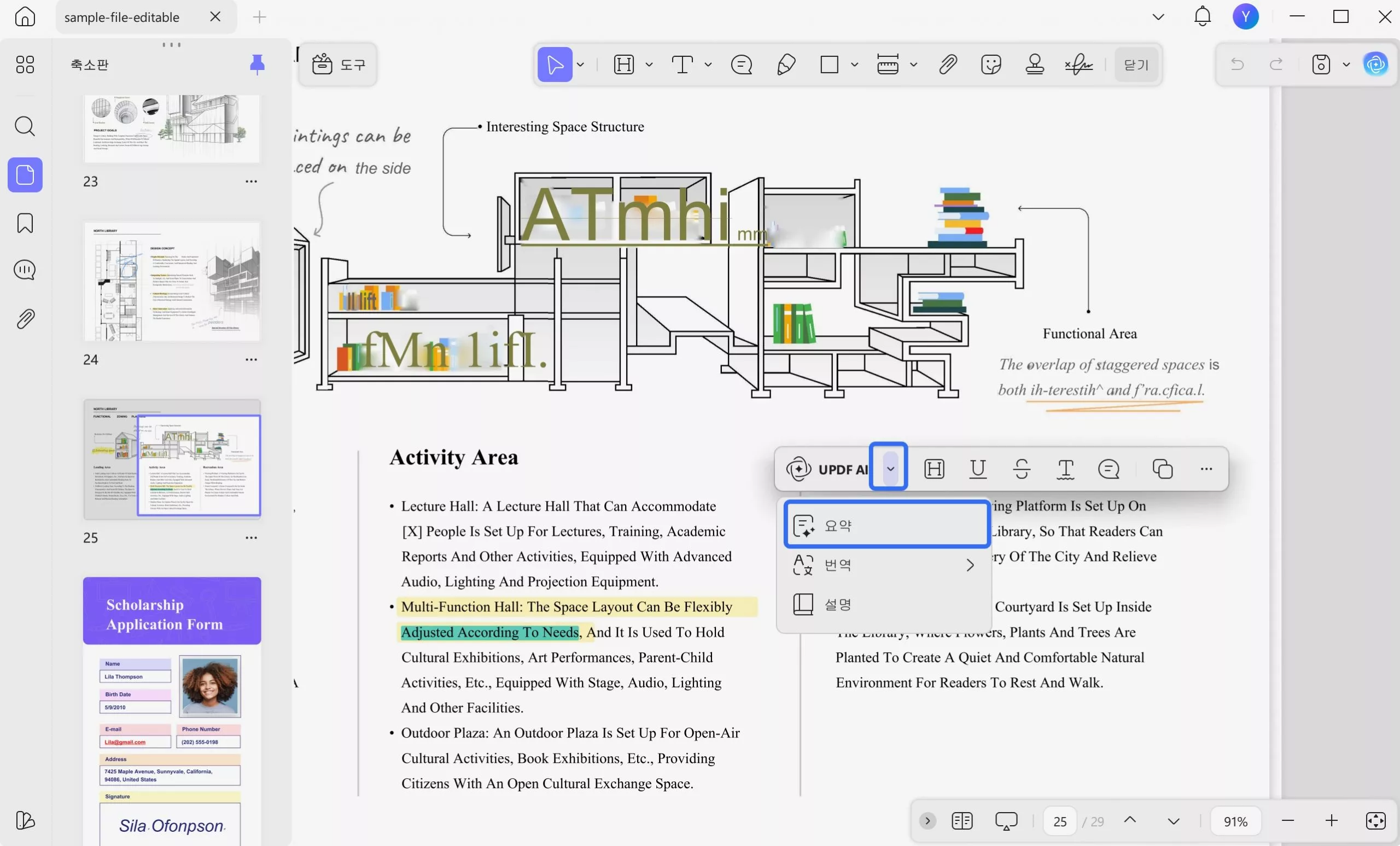Viewport: 1400px width, 846px height.
Task: Choose 요약 summarize menu item
Action: point(886,525)
